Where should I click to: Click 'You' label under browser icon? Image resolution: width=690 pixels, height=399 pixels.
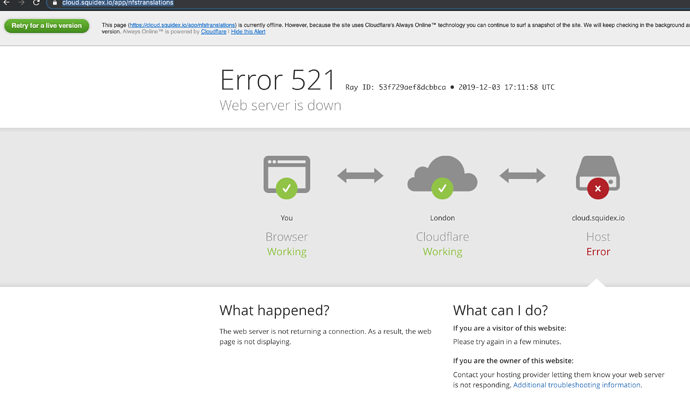coord(286,218)
